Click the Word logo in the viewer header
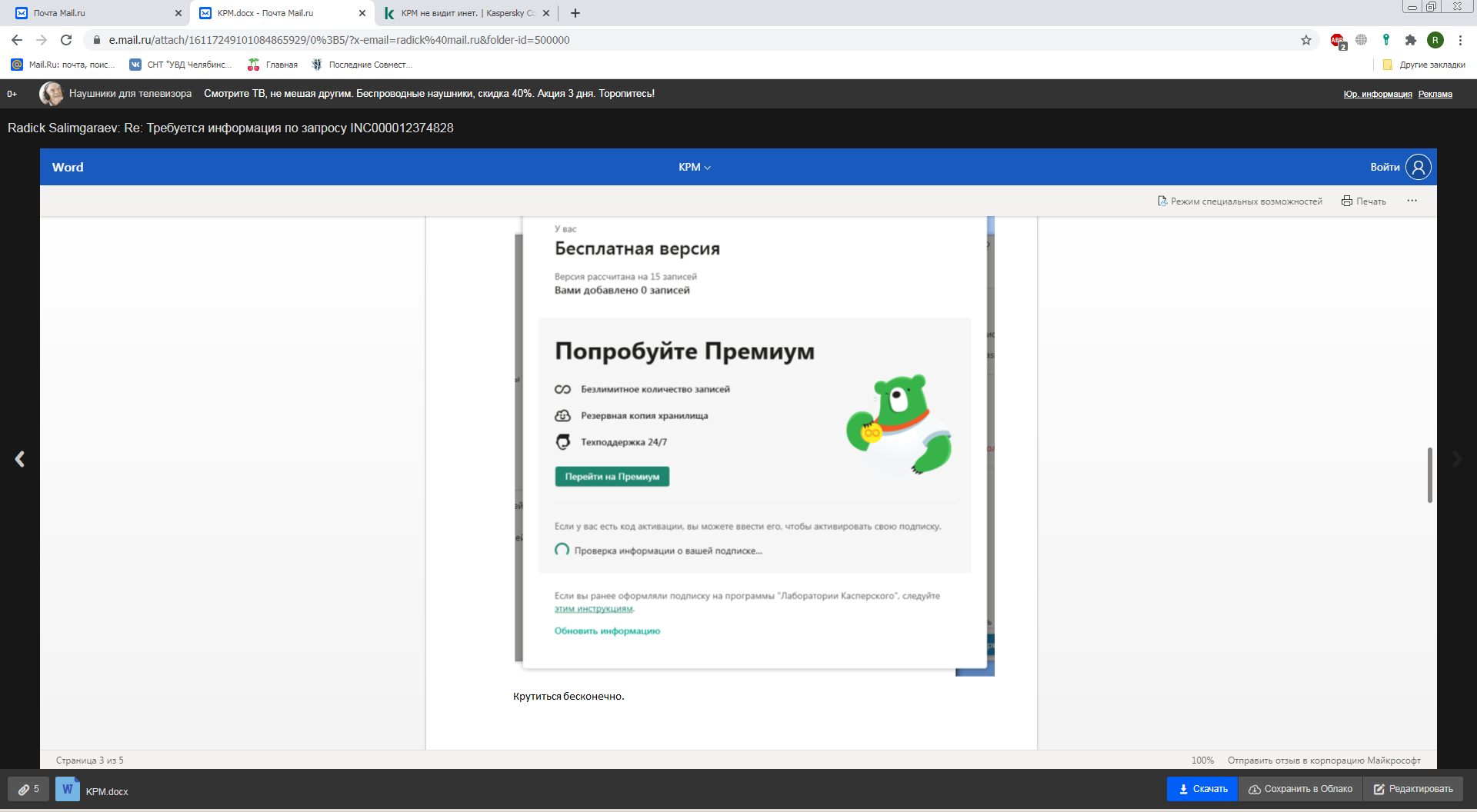The height and width of the screenshot is (812, 1477). pos(68,167)
